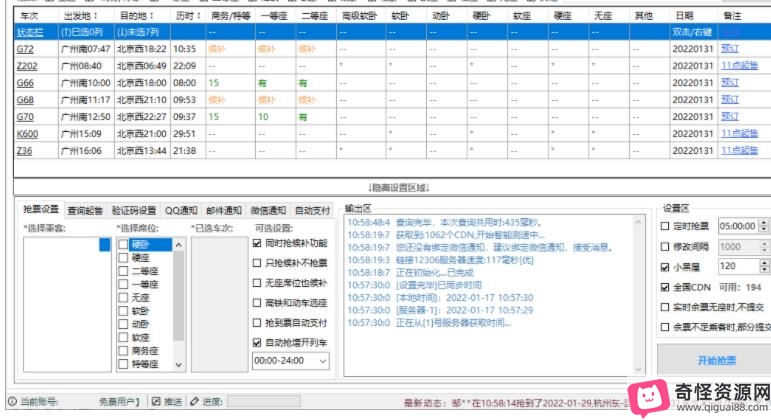This screenshot has width=771, height=420.
Task: Open 11点起售 link for Z202
Action: pos(739,66)
